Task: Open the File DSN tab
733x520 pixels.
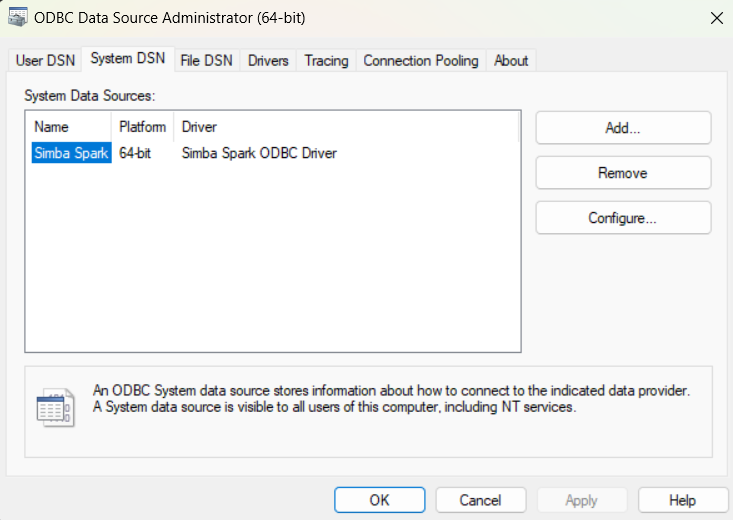Action: pyautogui.click(x=206, y=61)
